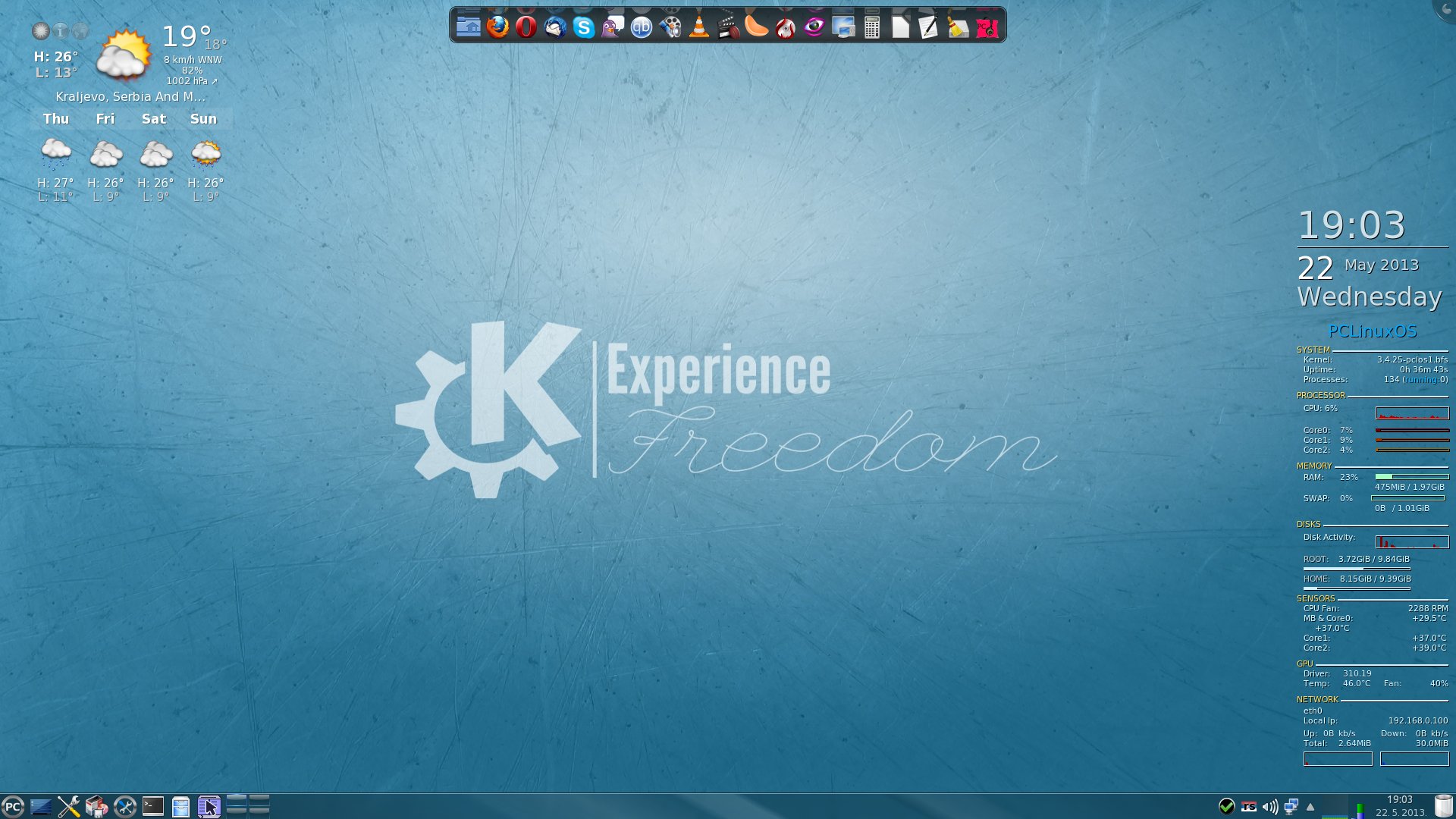This screenshot has width=1456, height=819.
Task: Open Synaptic package manager in panel
Action: [x=96, y=806]
